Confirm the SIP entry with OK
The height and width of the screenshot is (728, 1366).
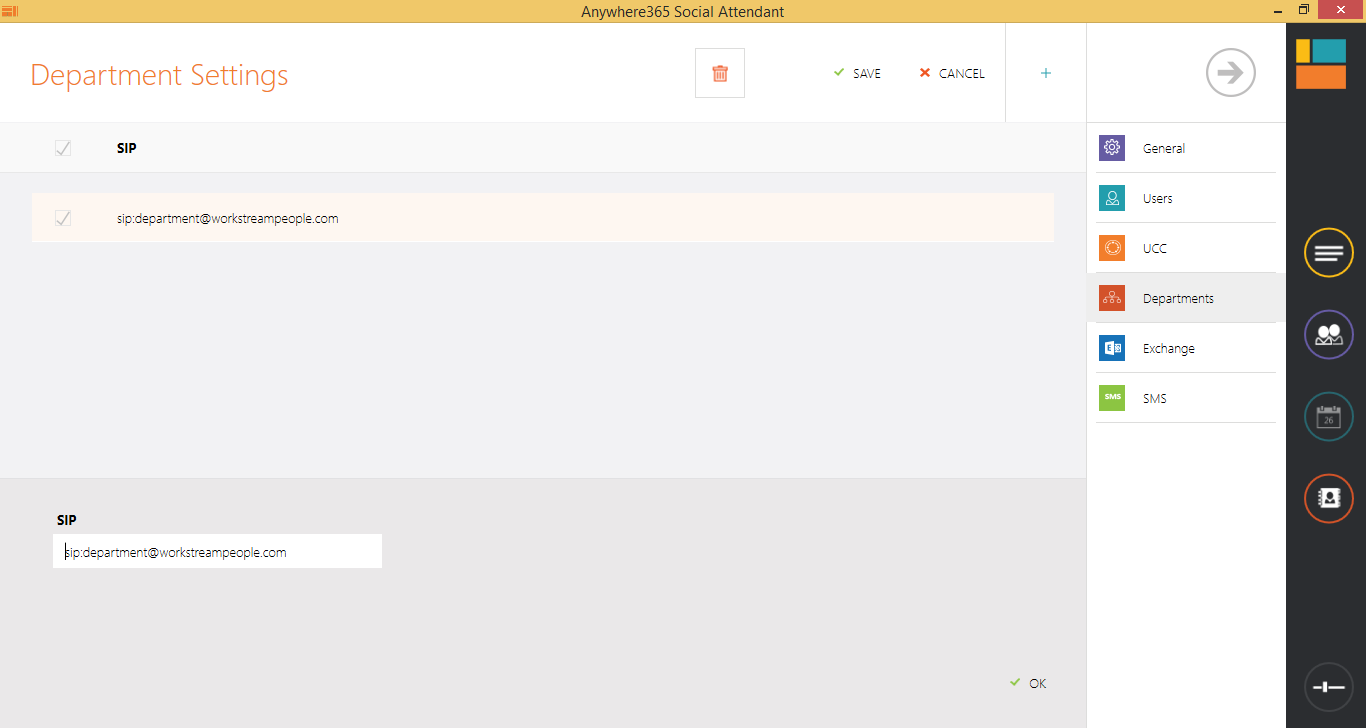(x=1029, y=683)
